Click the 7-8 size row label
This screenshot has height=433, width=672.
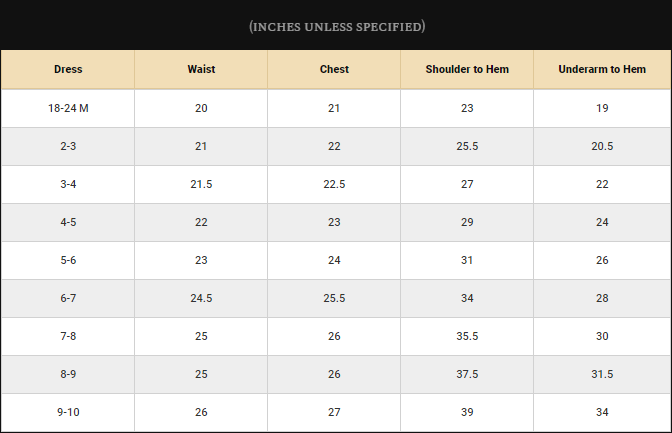point(68,336)
